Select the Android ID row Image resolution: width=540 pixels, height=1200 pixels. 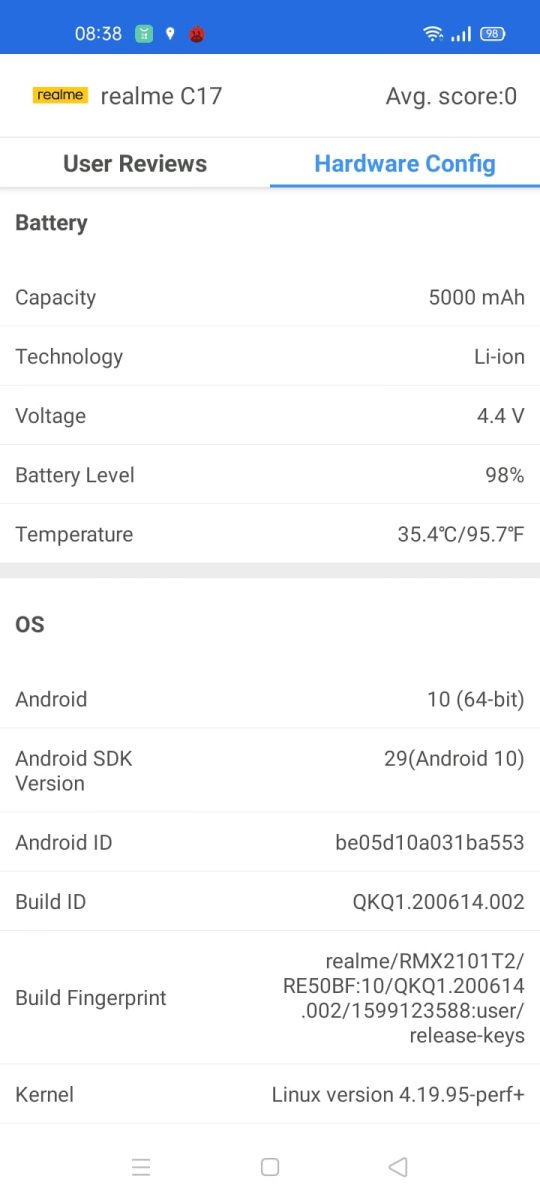click(270, 842)
